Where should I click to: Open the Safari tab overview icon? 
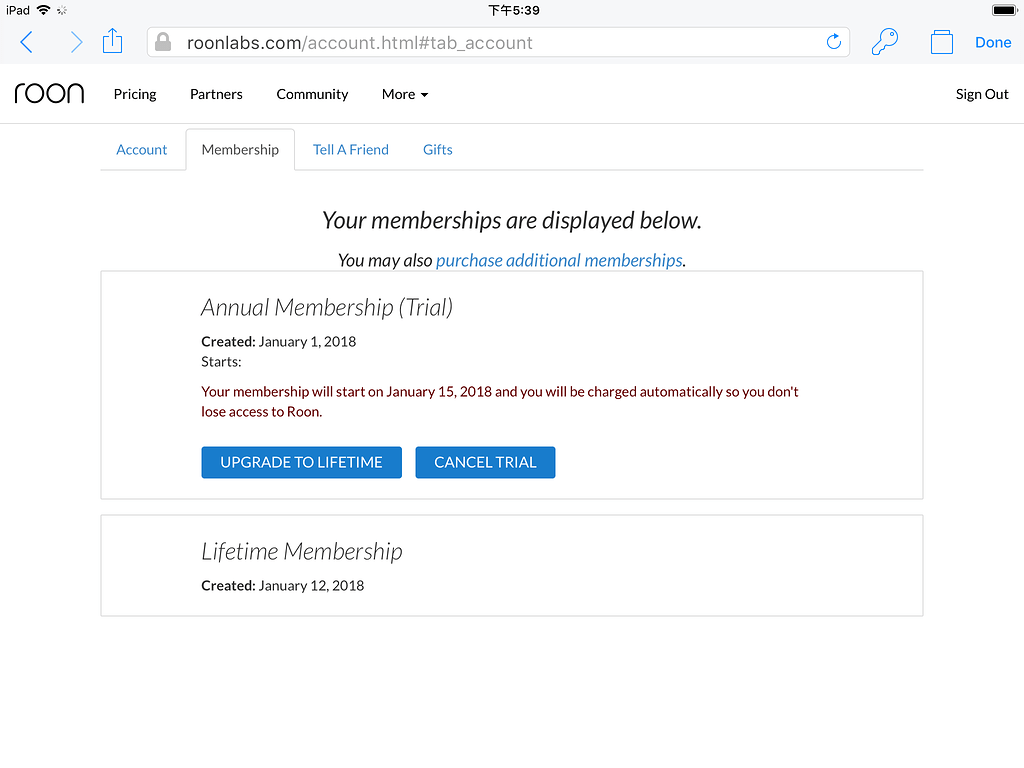[940, 41]
